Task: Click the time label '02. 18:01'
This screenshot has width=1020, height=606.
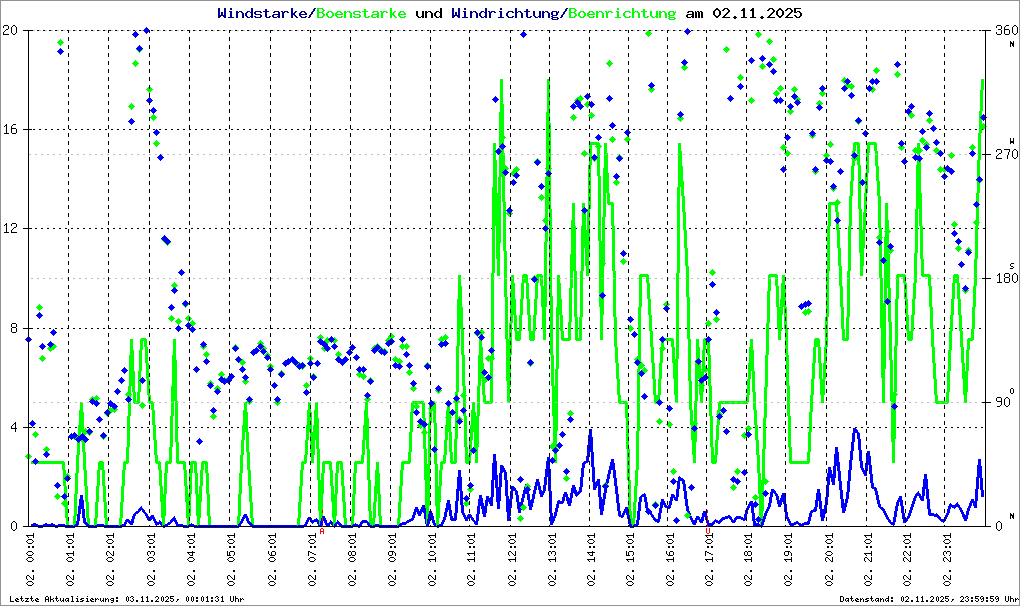Action: tap(749, 560)
